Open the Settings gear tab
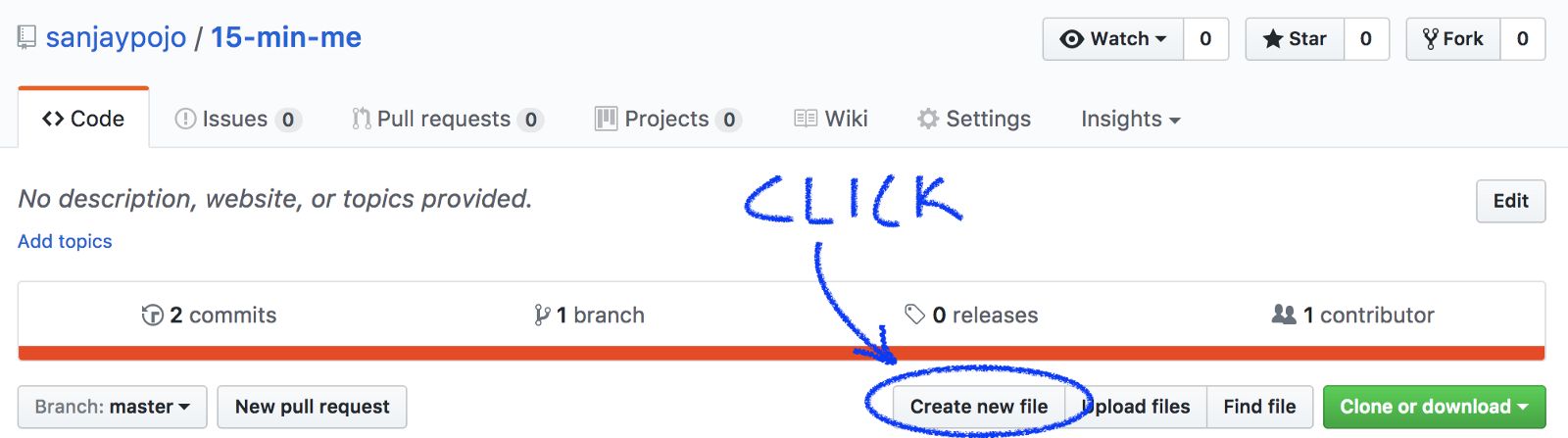The width and height of the screenshot is (1568, 438). pyautogui.click(x=973, y=119)
